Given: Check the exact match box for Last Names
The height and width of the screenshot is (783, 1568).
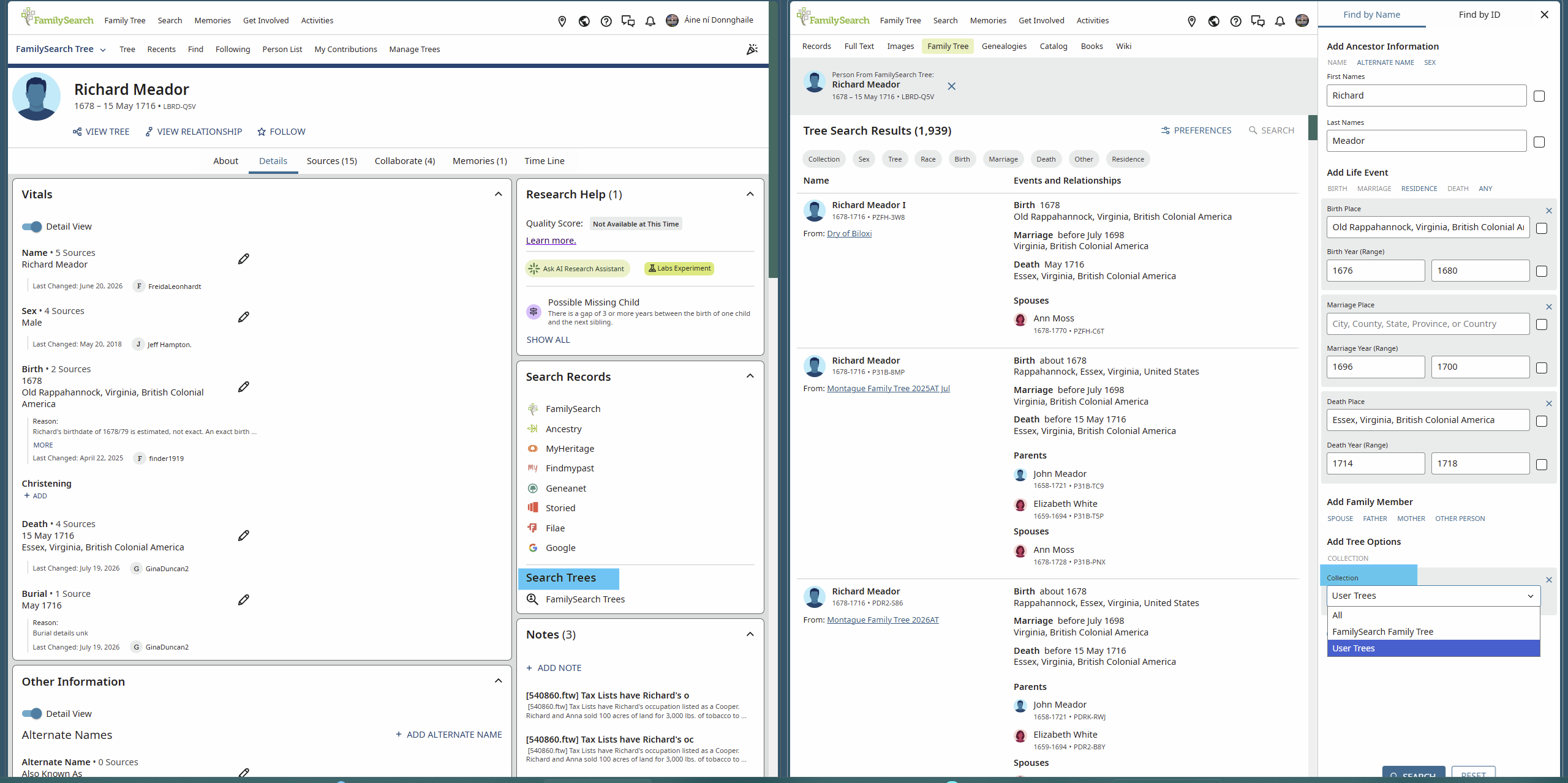Looking at the screenshot, I should point(1539,142).
